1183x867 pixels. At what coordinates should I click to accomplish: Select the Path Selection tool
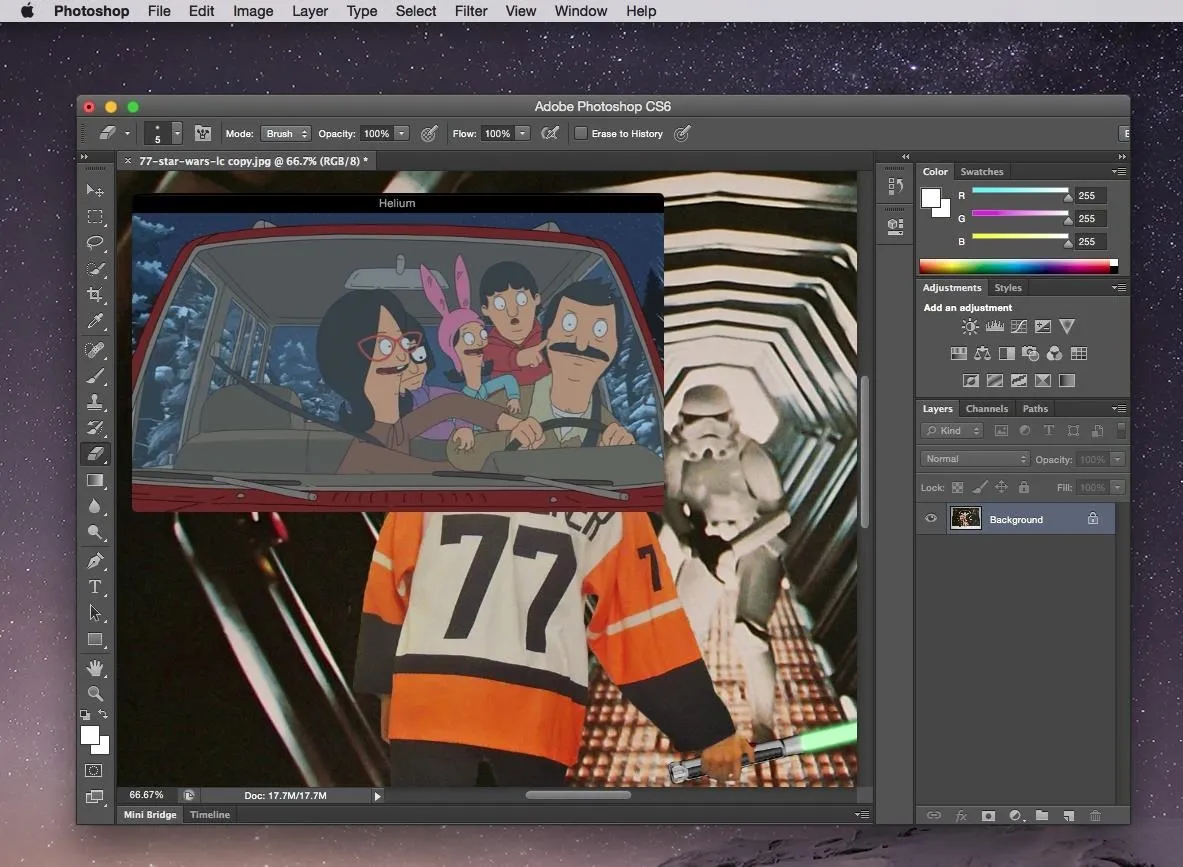(x=95, y=613)
